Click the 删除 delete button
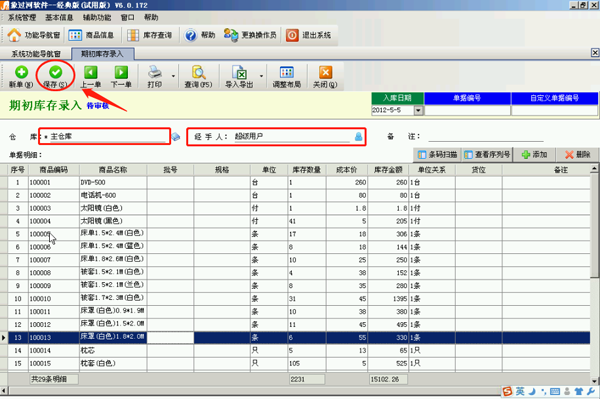Screen dimensions: 600x399 pyautogui.click(x=577, y=155)
